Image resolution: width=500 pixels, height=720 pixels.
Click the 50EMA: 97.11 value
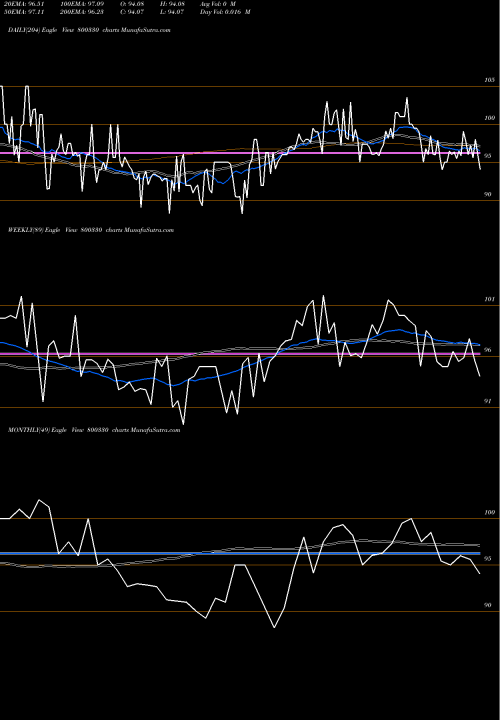point(23,12)
